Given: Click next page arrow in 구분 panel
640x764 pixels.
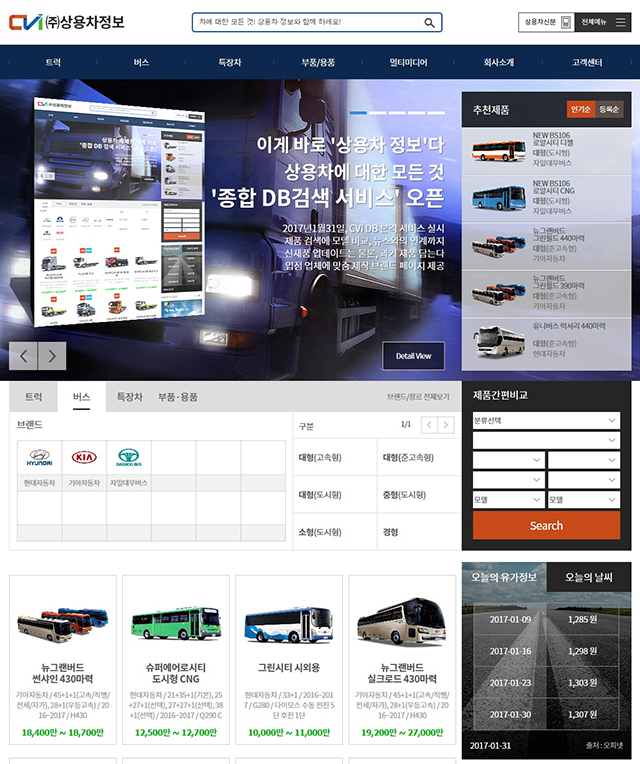Looking at the screenshot, I should [445, 425].
